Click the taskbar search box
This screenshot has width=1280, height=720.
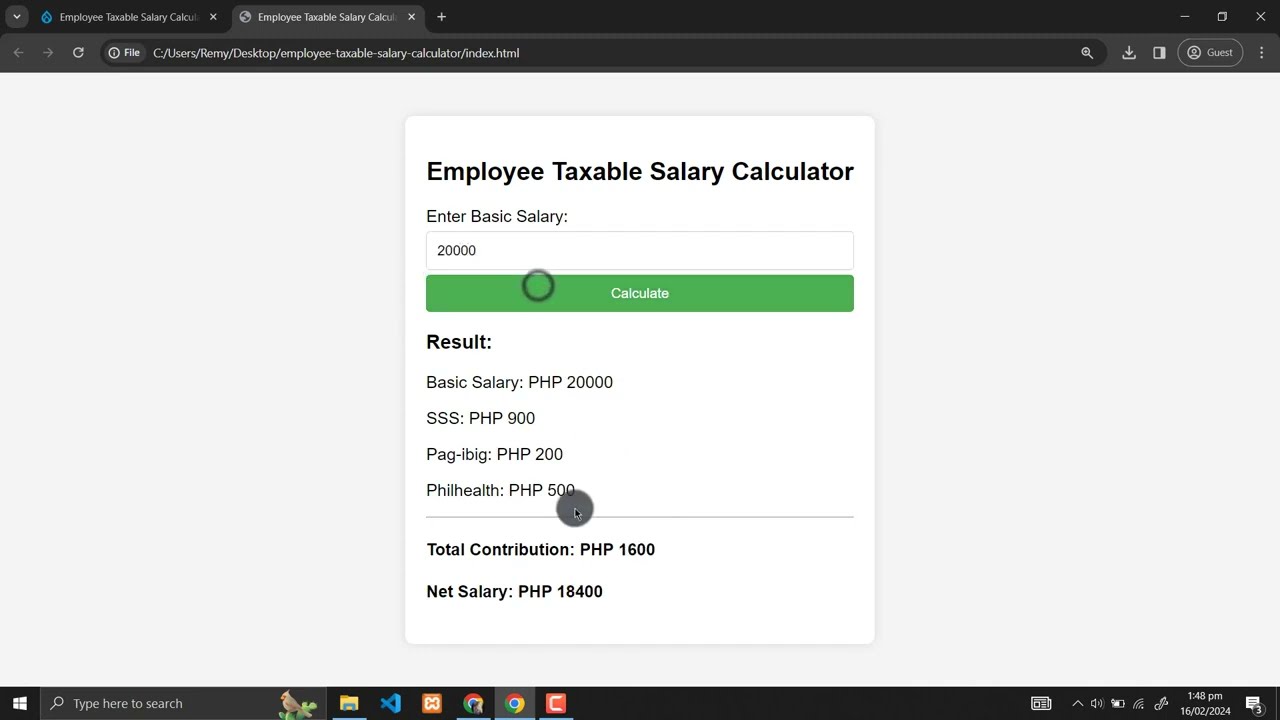183,704
